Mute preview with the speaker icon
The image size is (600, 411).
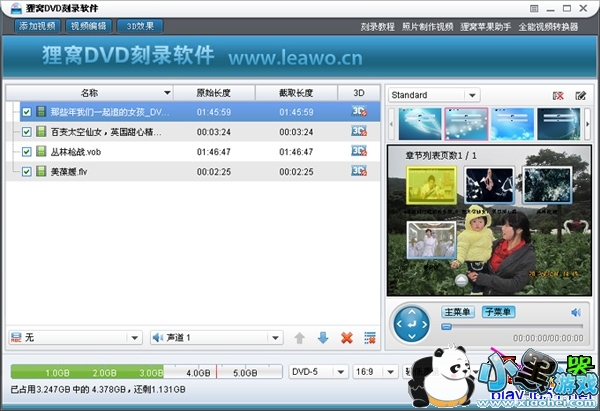[x=576, y=313]
